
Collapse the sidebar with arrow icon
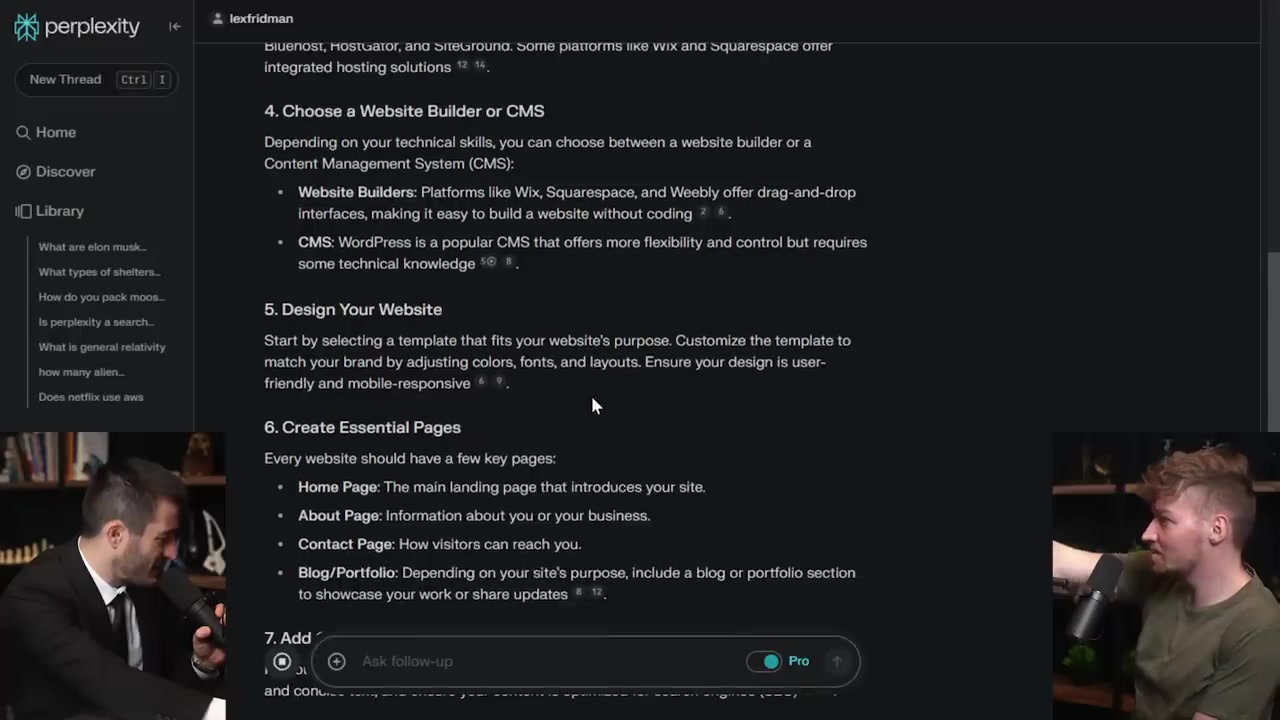tap(175, 27)
